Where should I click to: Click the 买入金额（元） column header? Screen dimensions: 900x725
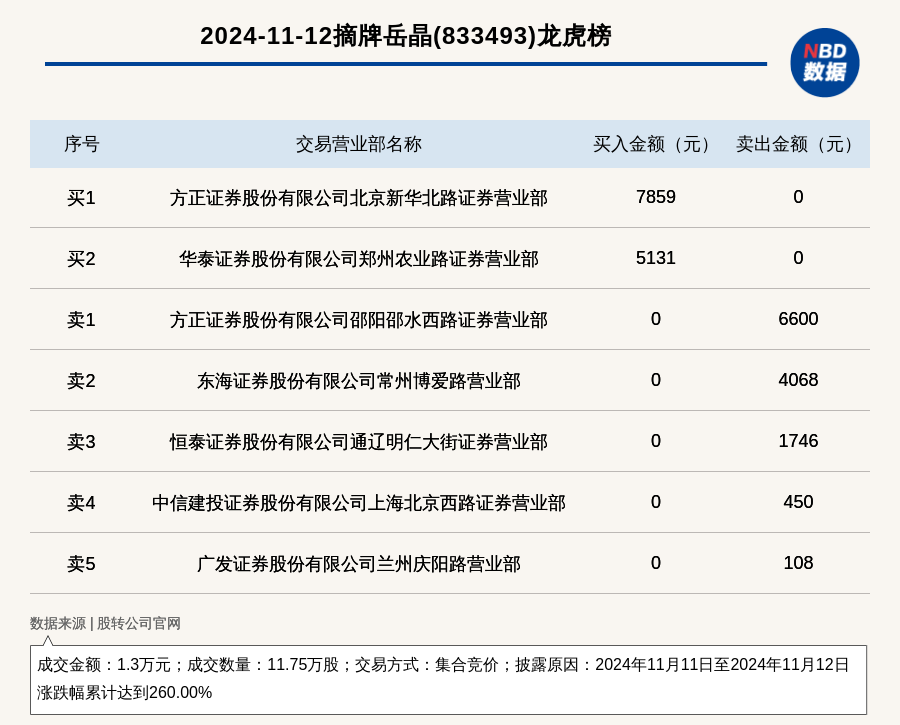pos(655,144)
